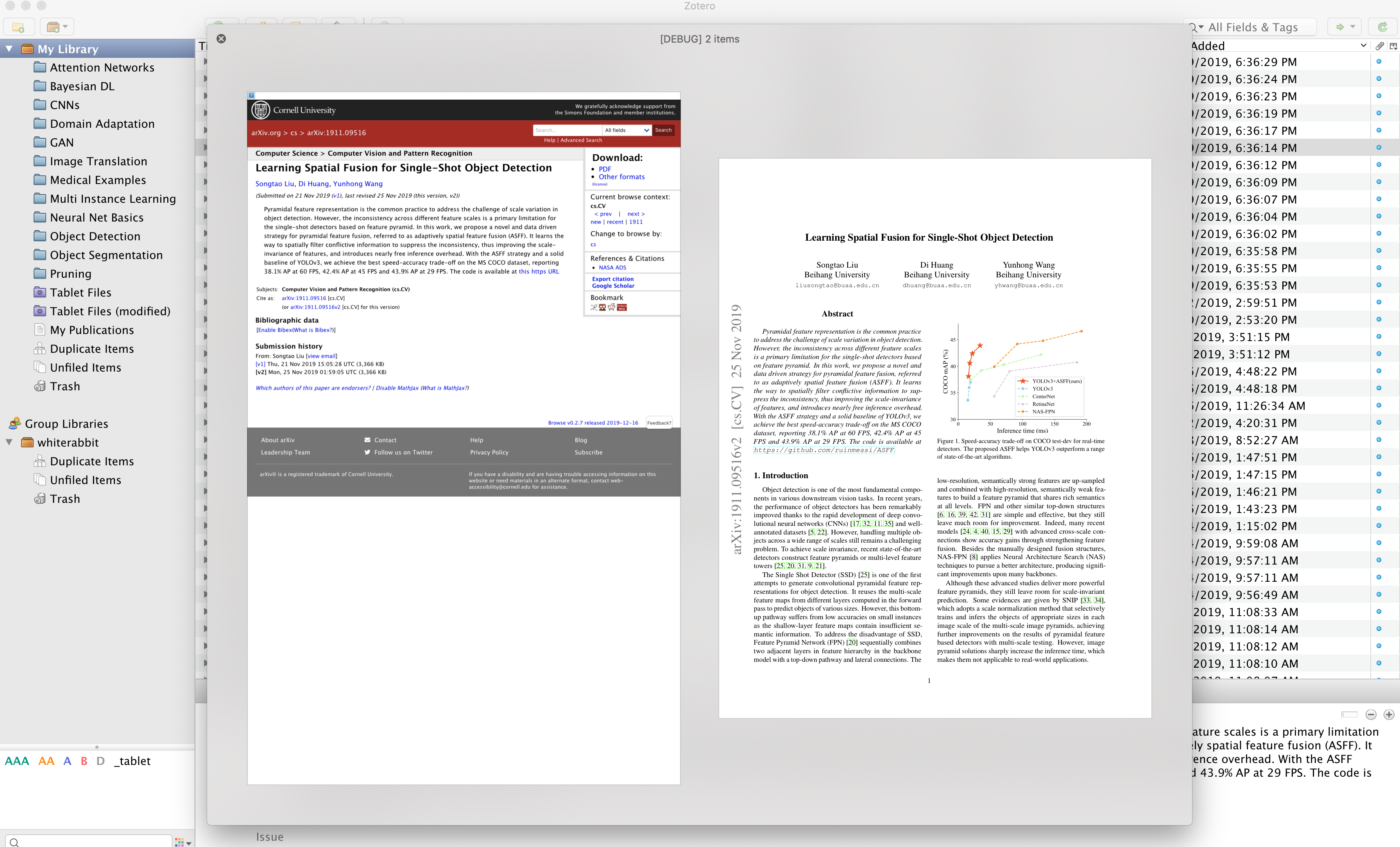This screenshot has height=847, width=1400.
Task: Click PDF page thumbnail of paper
Action: pyautogui.click(x=935, y=438)
